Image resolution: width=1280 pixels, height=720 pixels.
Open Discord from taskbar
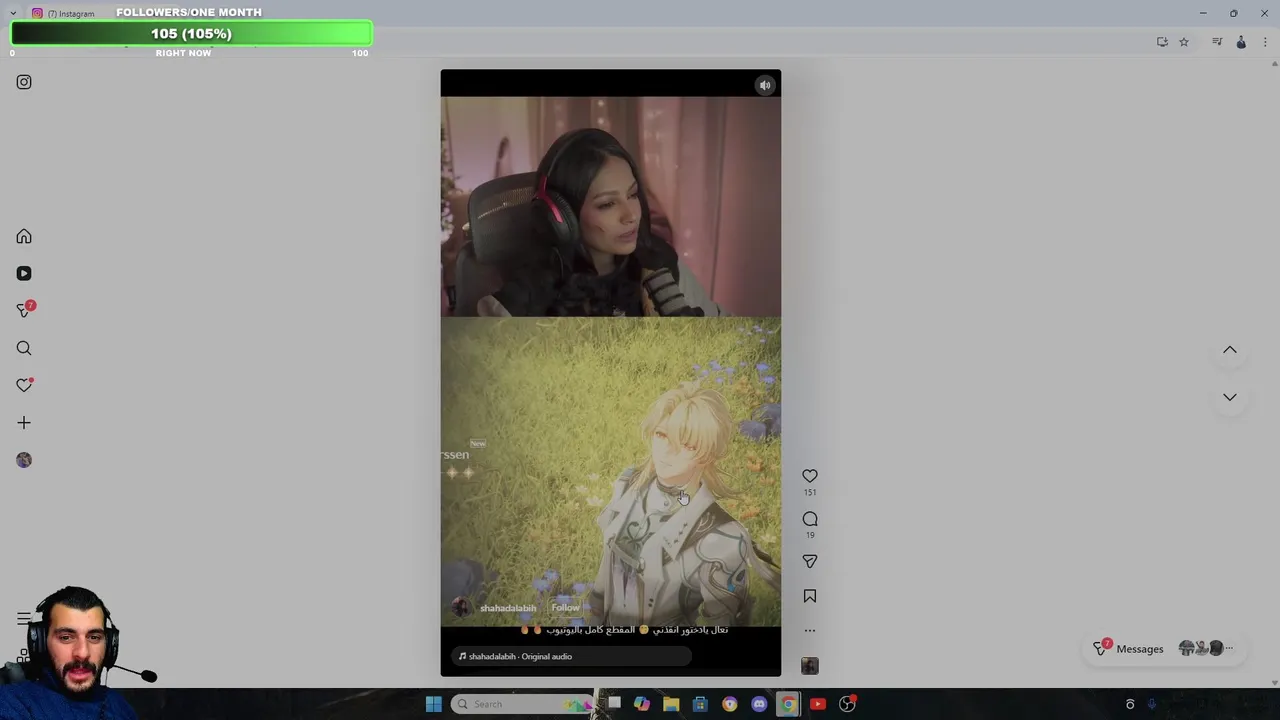[759, 704]
